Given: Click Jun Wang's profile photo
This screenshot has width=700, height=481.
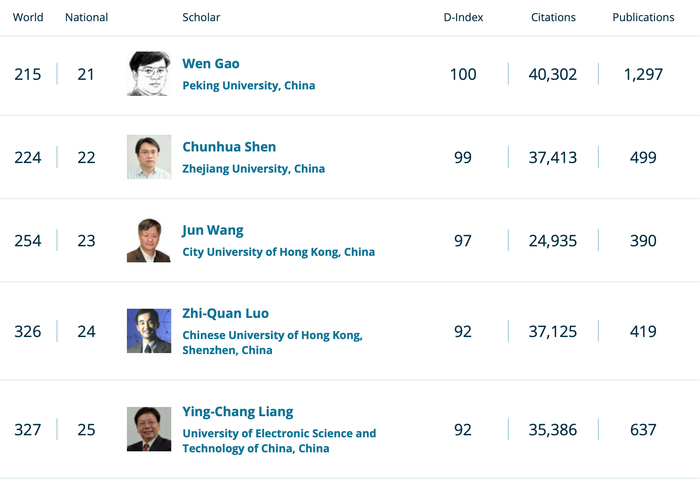Looking at the screenshot, I should click(148, 240).
